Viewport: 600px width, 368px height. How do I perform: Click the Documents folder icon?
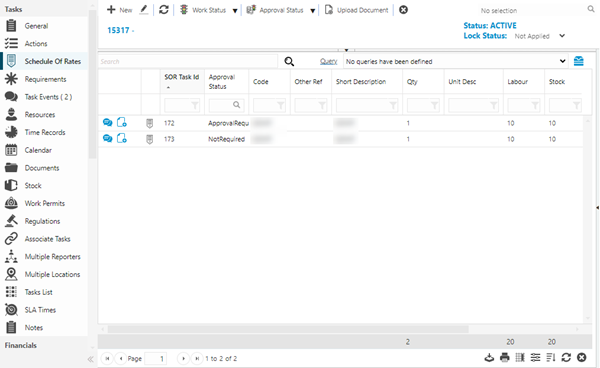click(x=11, y=168)
